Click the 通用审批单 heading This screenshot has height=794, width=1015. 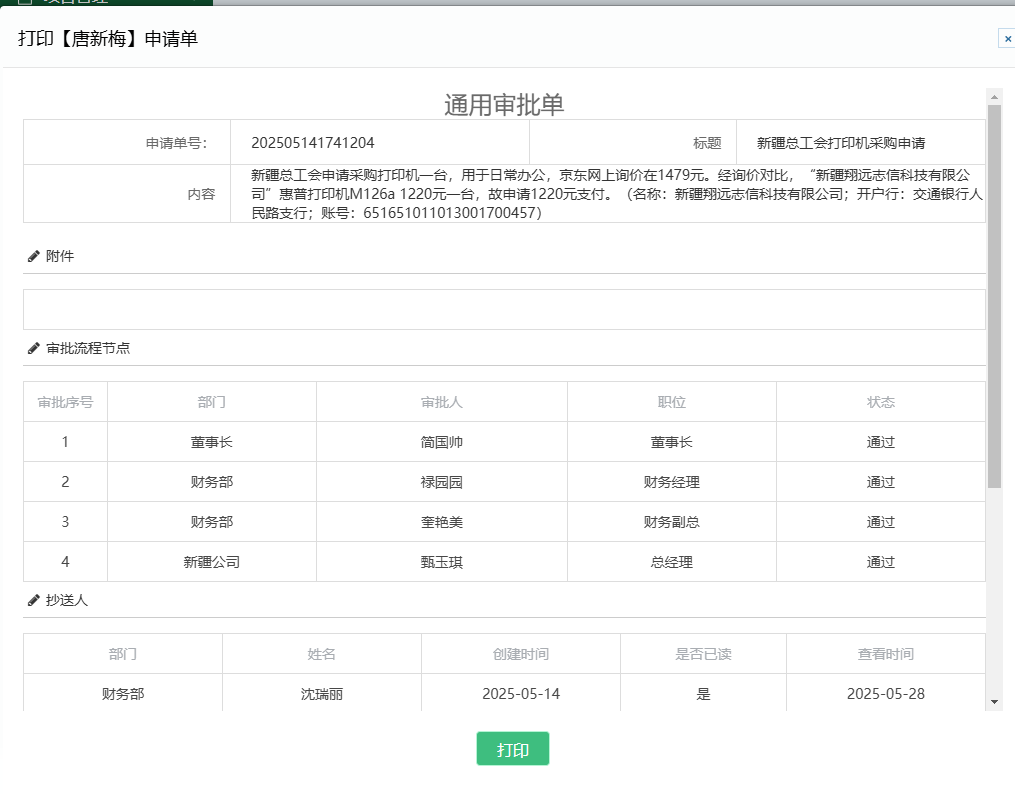pyautogui.click(x=504, y=105)
